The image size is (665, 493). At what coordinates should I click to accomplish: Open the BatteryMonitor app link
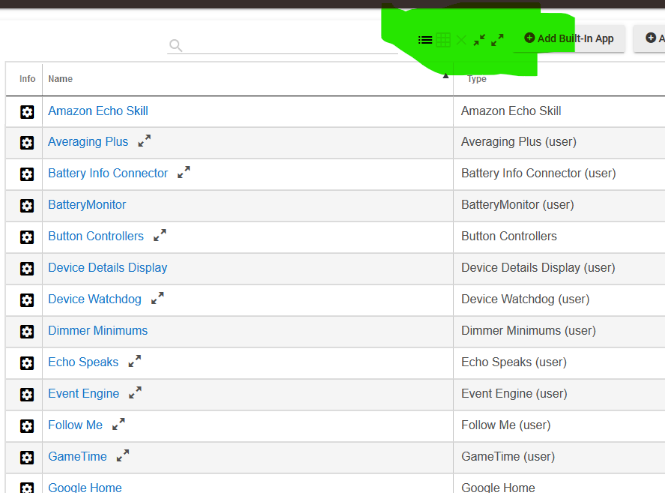[87, 204]
